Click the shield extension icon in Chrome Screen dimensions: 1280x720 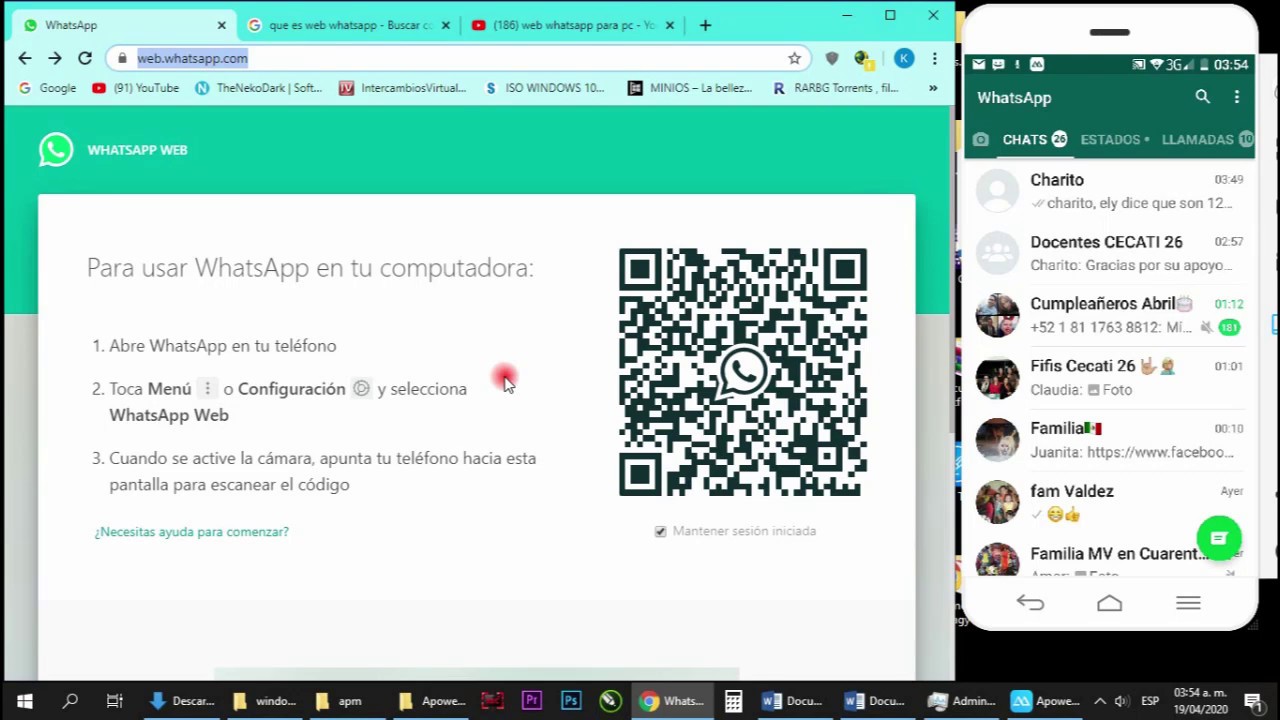pyautogui.click(x=832, y=58)
